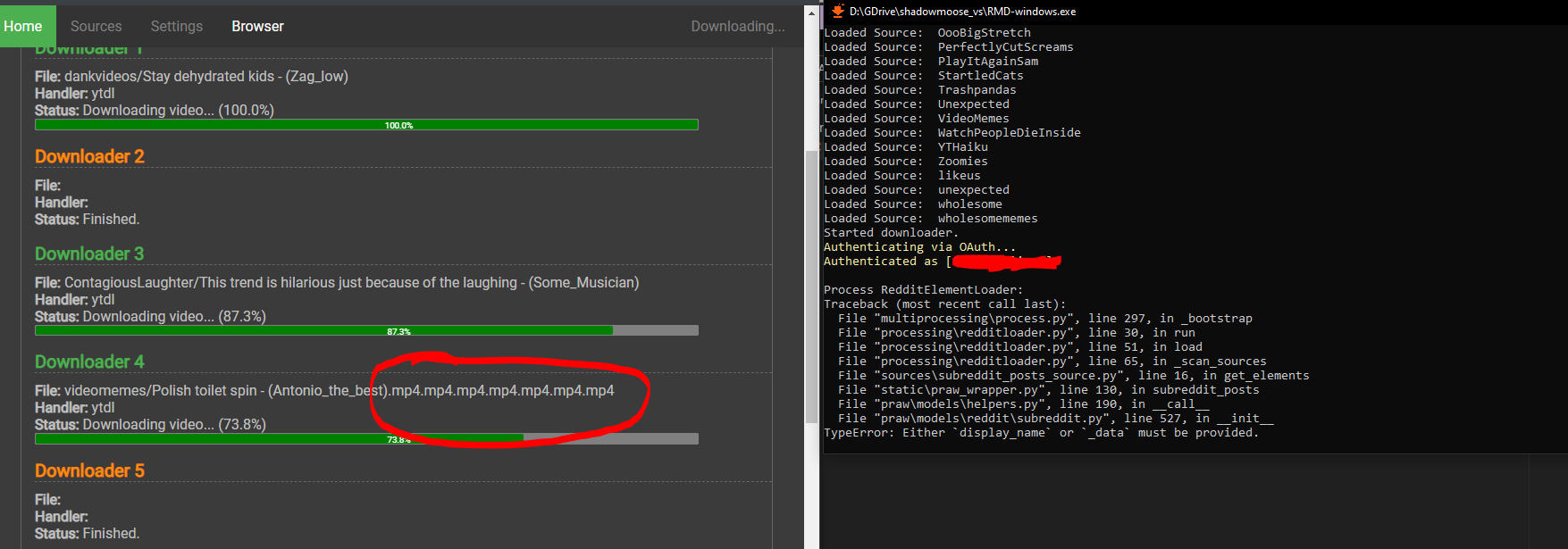1568x549 pixels.
Task: Click the TypeError message line in console
Action: (x=1041, y=433)
